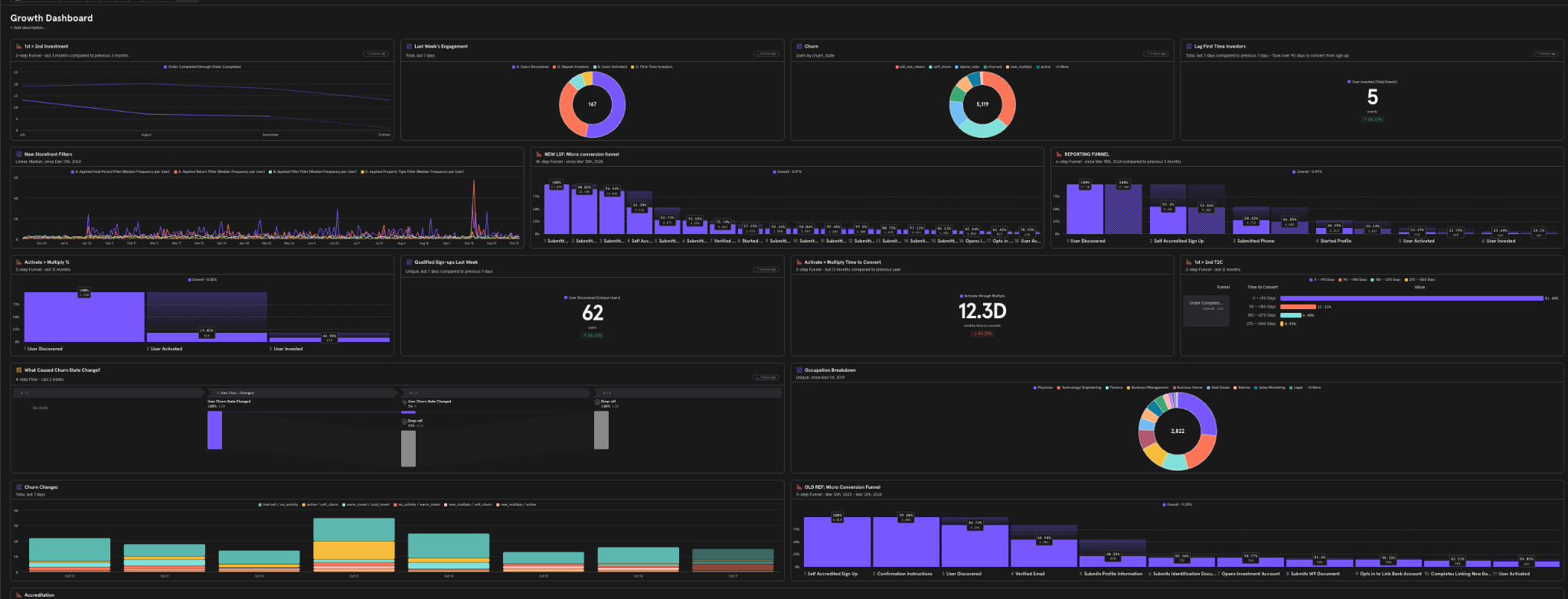Click the flows icon beside 'What Caused Churn State Change?'

click(18, 370)
